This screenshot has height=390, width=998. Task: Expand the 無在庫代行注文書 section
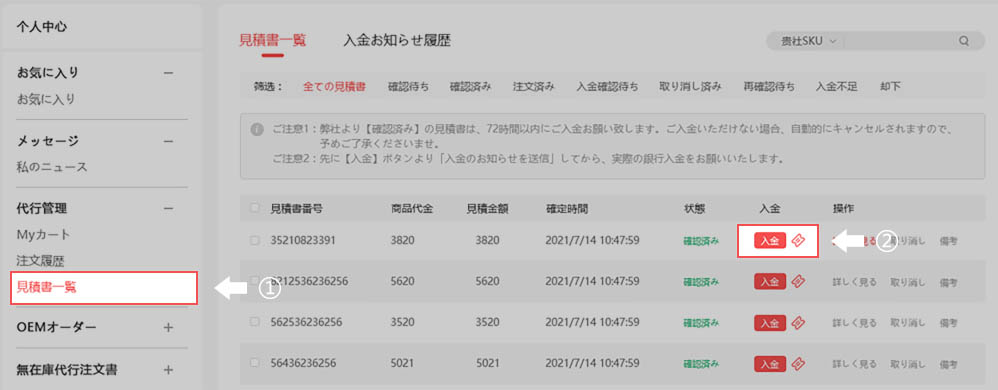[168, 370]
